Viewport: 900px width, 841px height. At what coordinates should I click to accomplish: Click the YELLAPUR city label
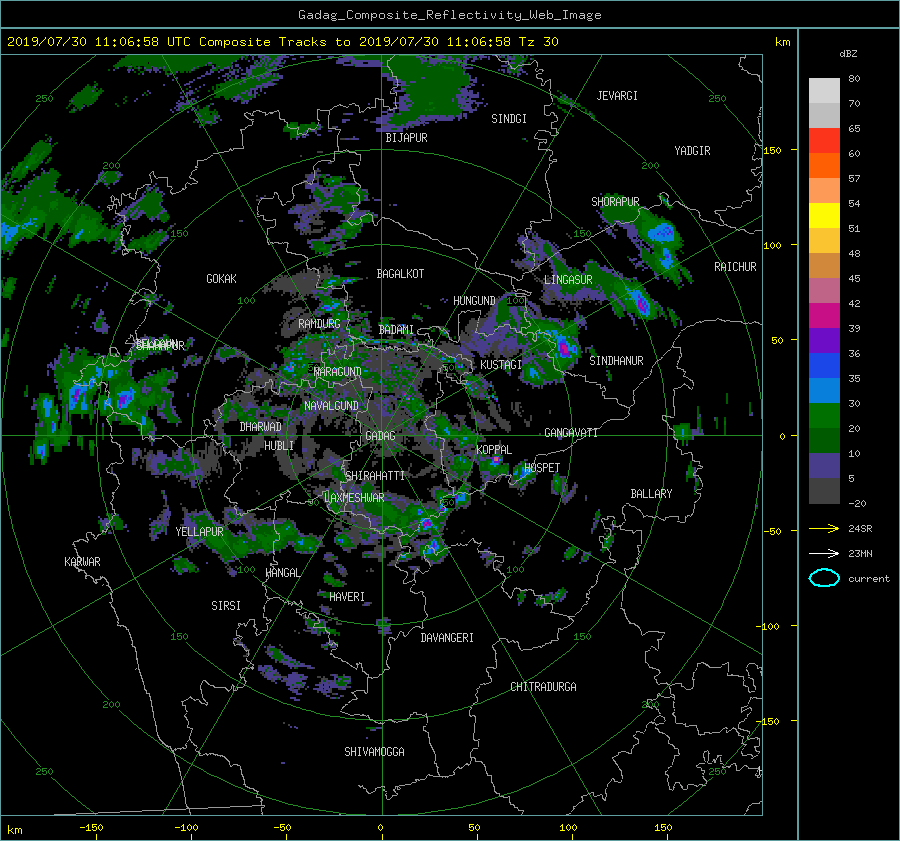tap(199, 532)
